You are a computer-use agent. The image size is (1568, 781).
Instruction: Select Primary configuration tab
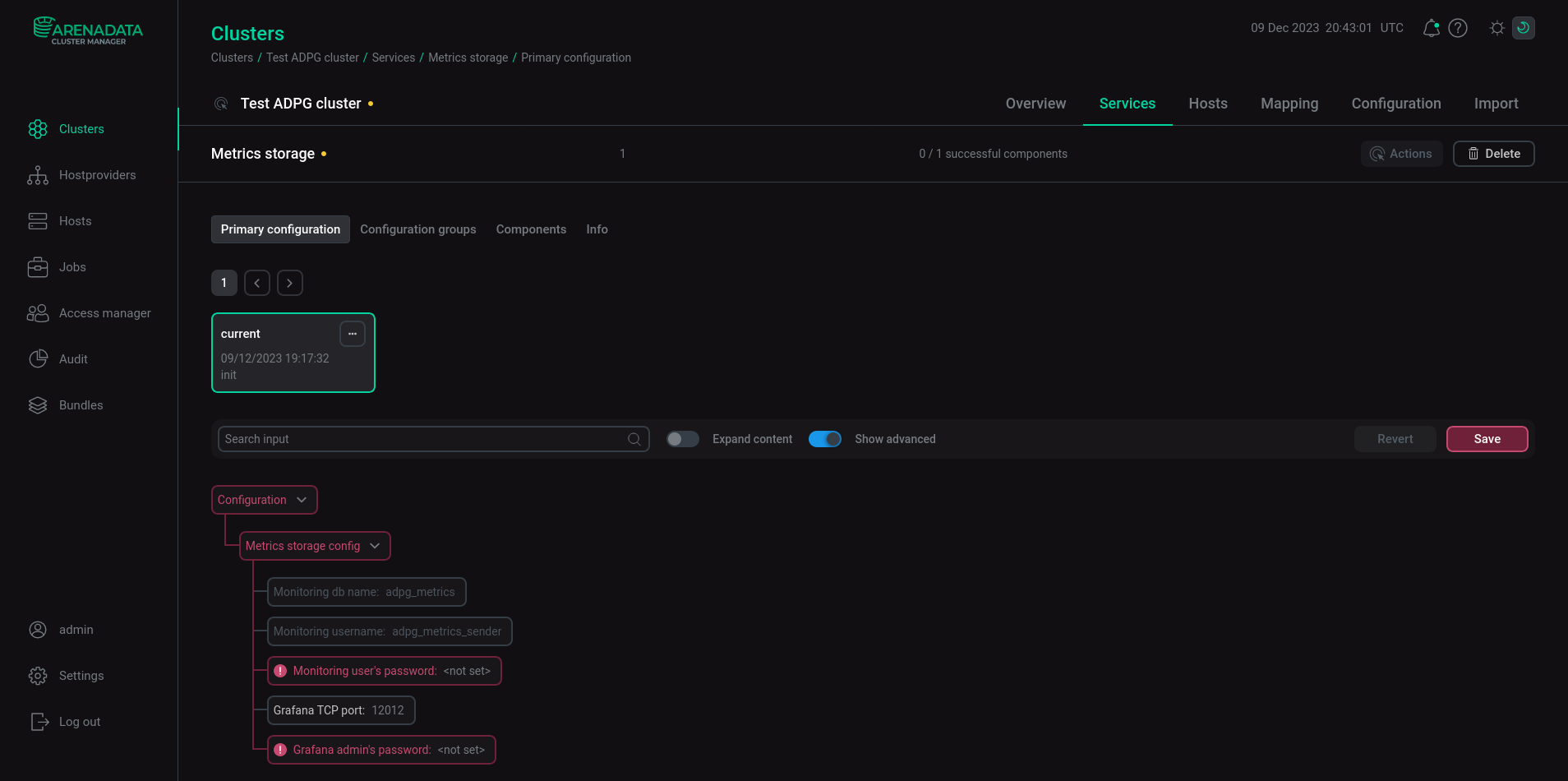(280, 229)
